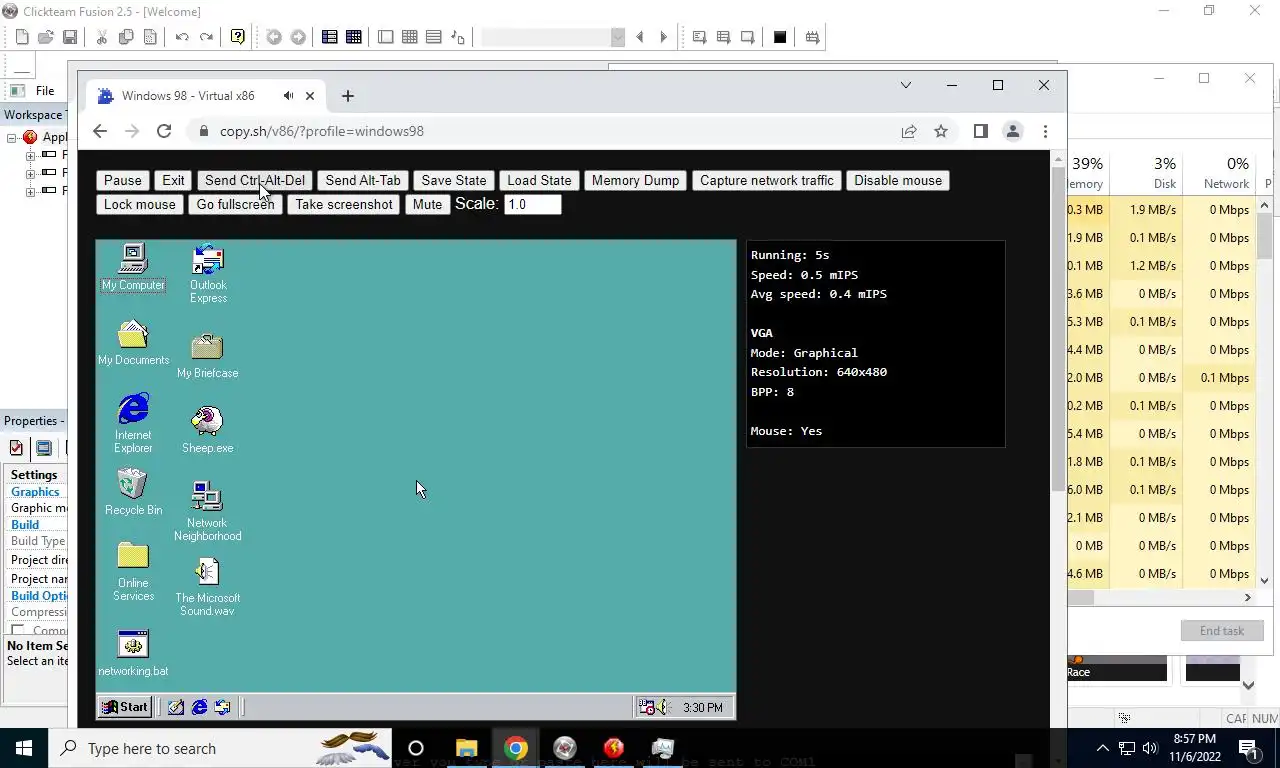Viewport: 1280px width, 768px height.
Task: Open the Windows 98 Start button
Action: pos(124,707)
